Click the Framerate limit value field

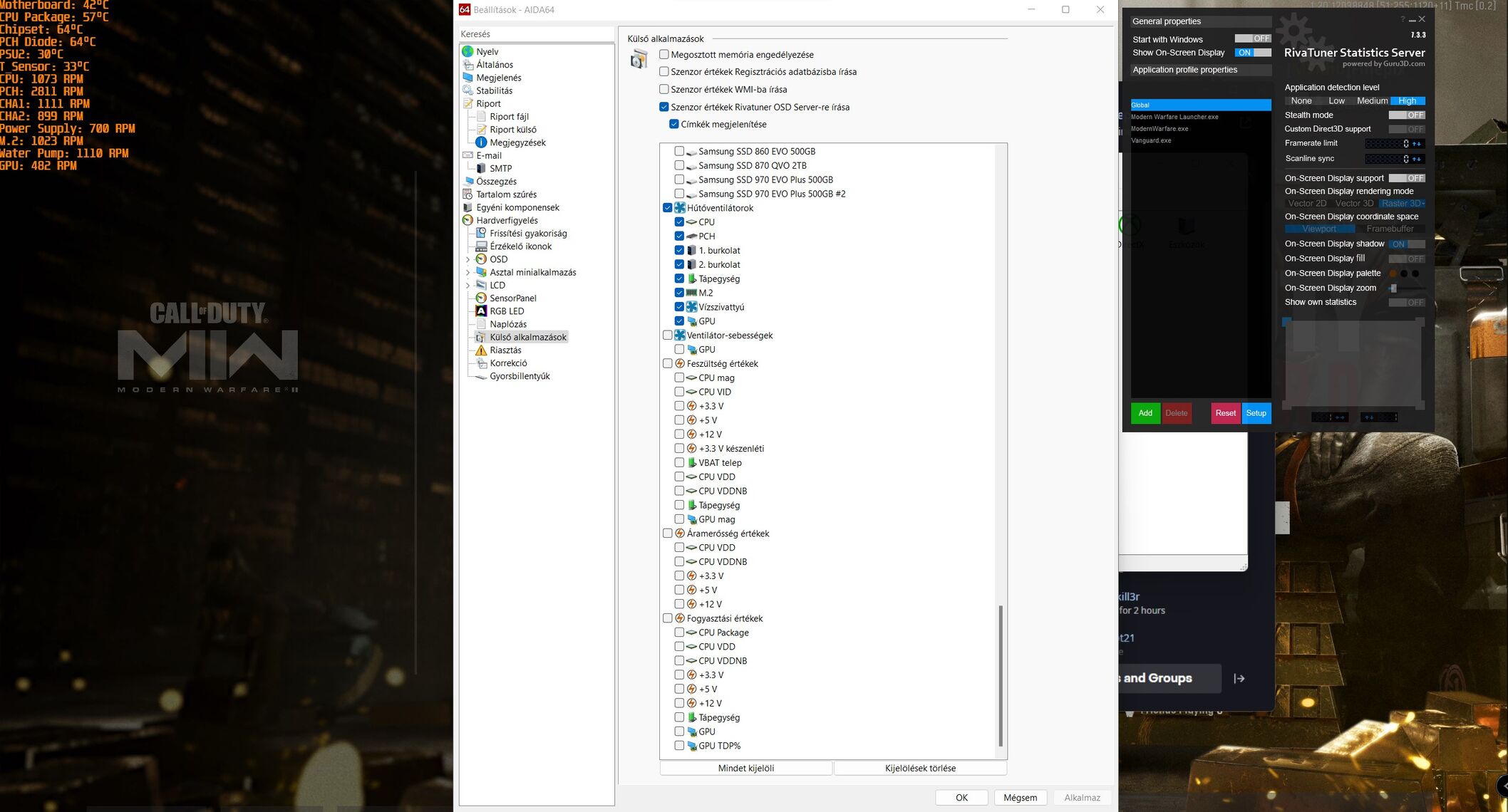1386,143
